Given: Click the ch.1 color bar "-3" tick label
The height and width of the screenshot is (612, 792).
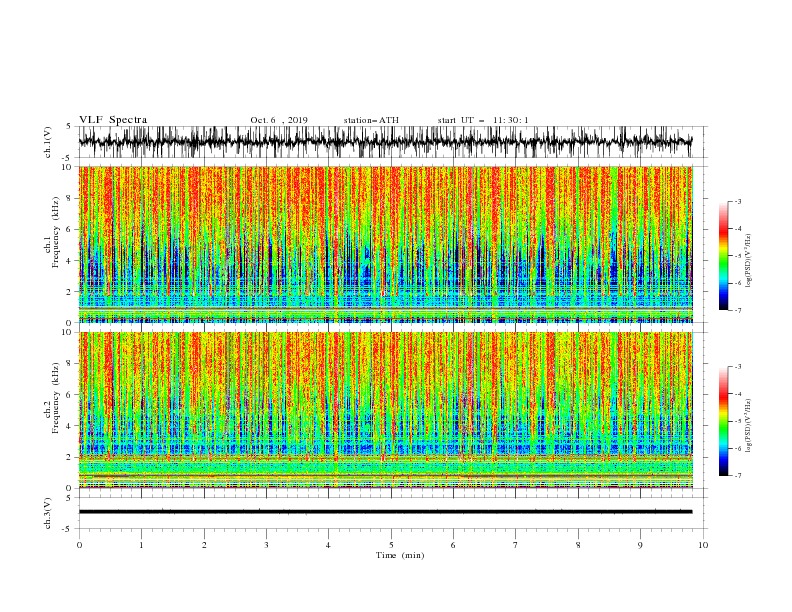Looking at the screenshot, I should tap(738, 201).
